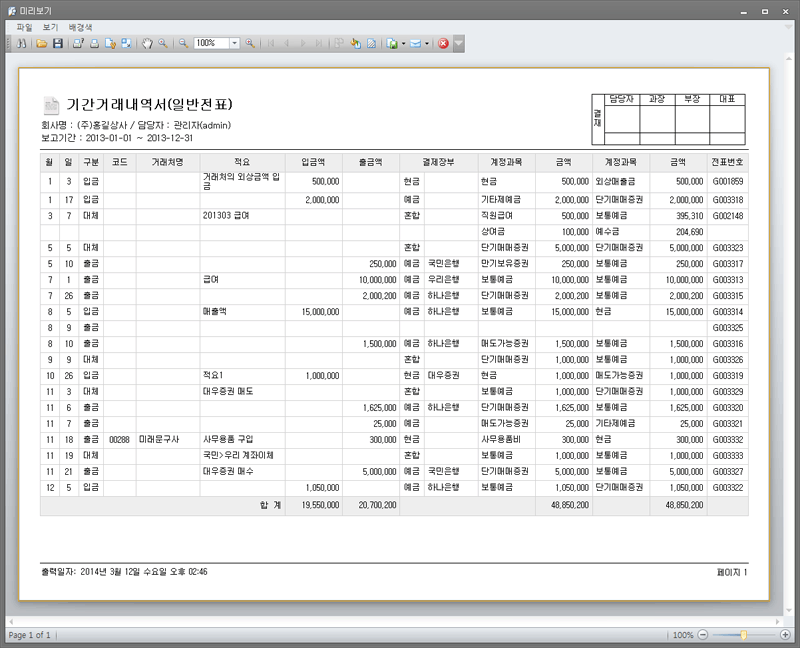
Task: Open the 배경색 menu
Action: [x=81, y=27]
